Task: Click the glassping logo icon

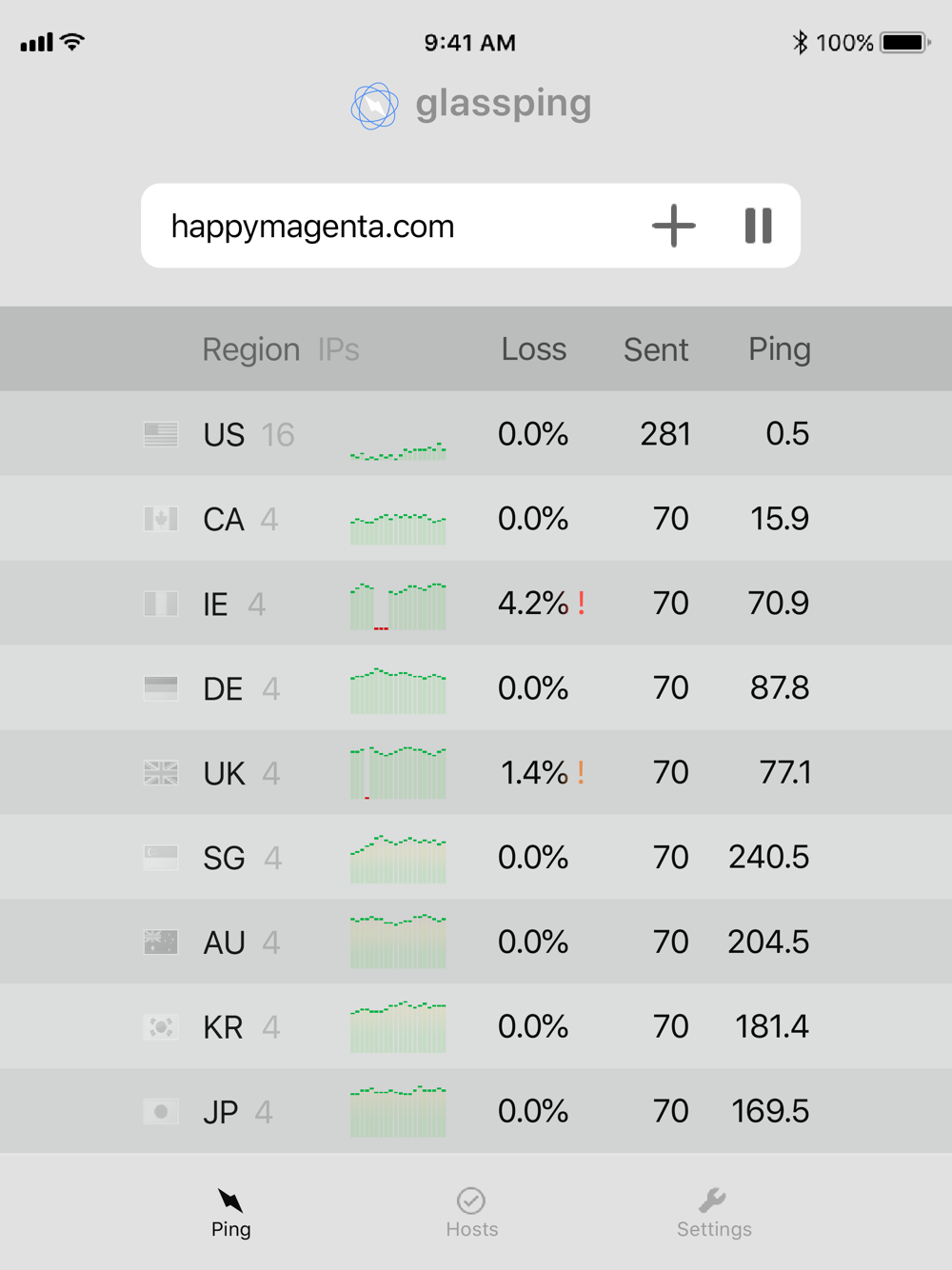Action: coord(374,106)
